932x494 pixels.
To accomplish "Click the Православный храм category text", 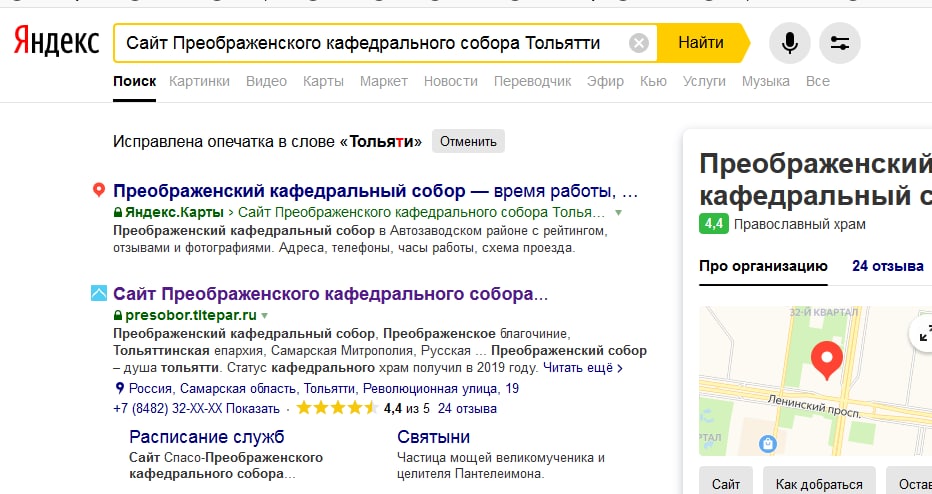I will coord(799,225).
